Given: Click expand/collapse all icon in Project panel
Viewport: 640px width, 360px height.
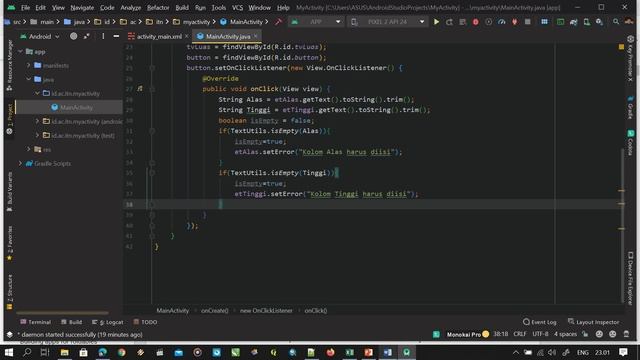Looking at the screenshot, I should 87,36.
